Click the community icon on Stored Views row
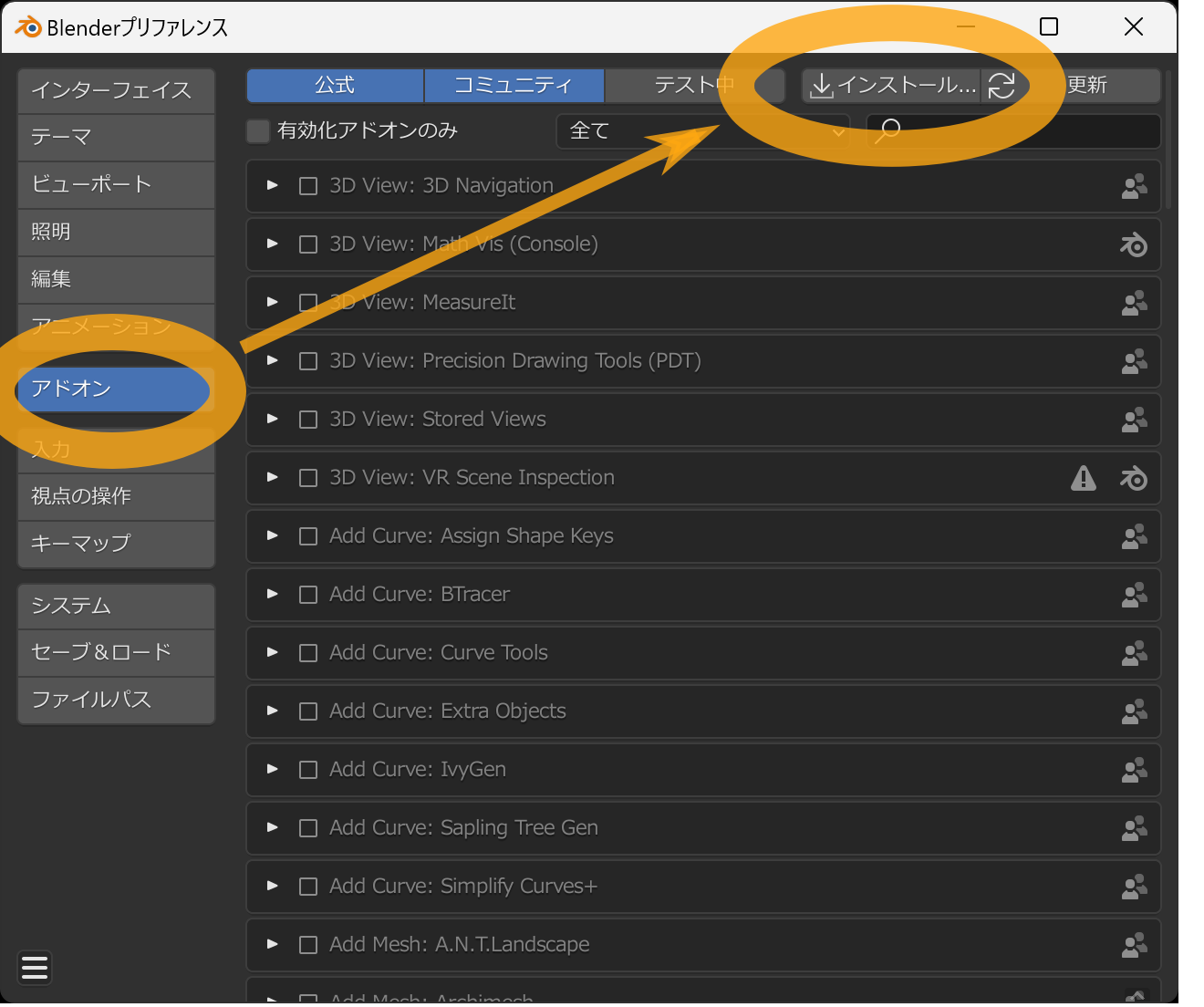1204x1007 pixels. point(1134,420)
